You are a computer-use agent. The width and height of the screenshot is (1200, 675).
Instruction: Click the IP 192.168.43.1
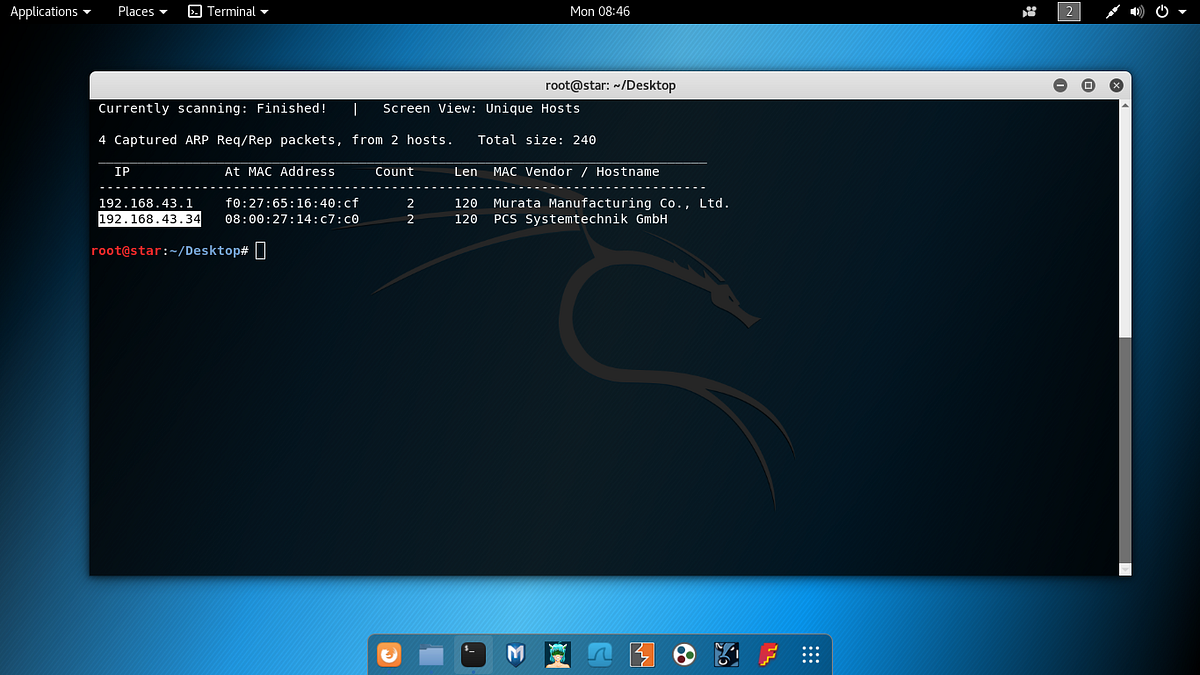coord(145,203)
